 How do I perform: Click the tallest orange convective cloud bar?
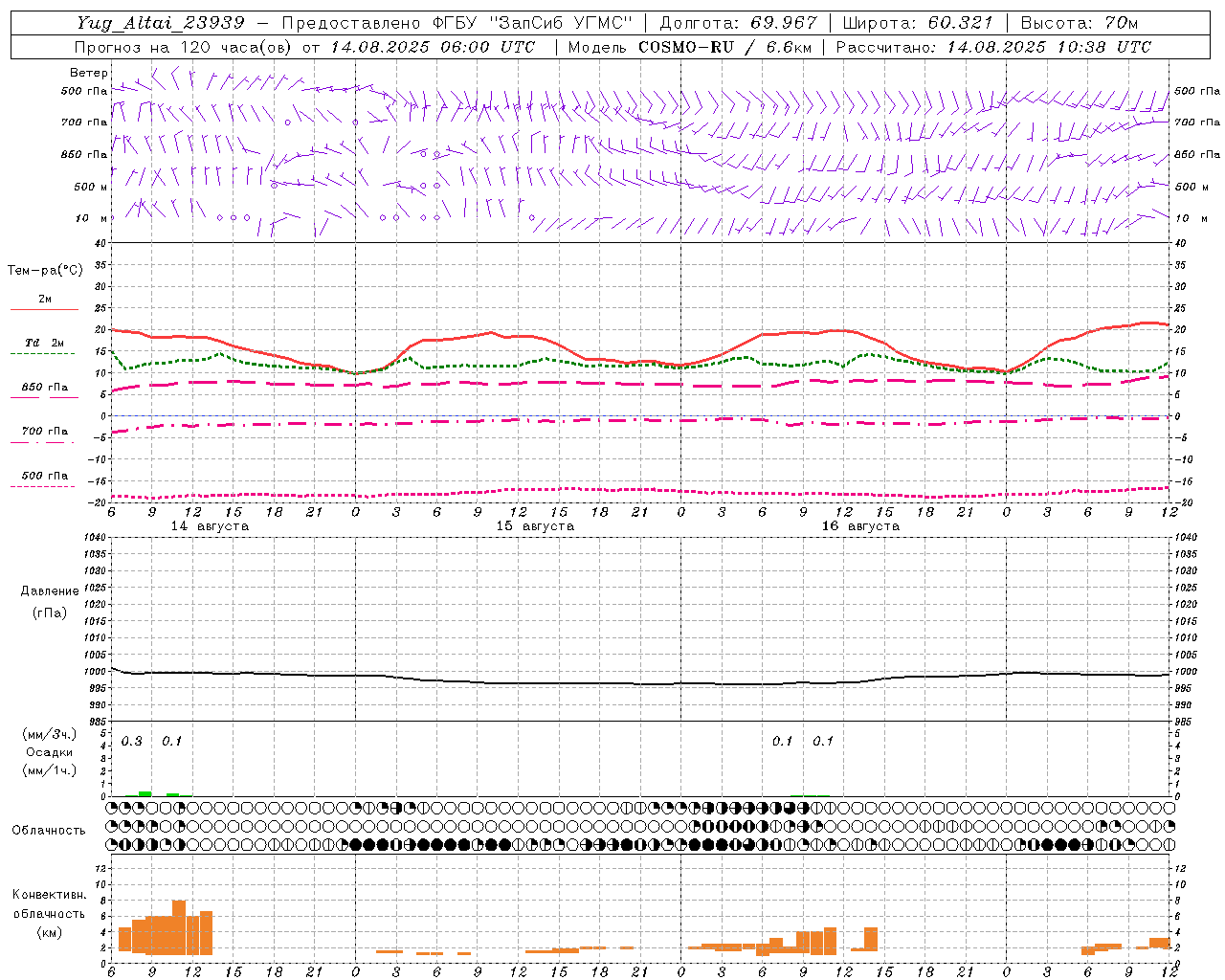(179, 927)
